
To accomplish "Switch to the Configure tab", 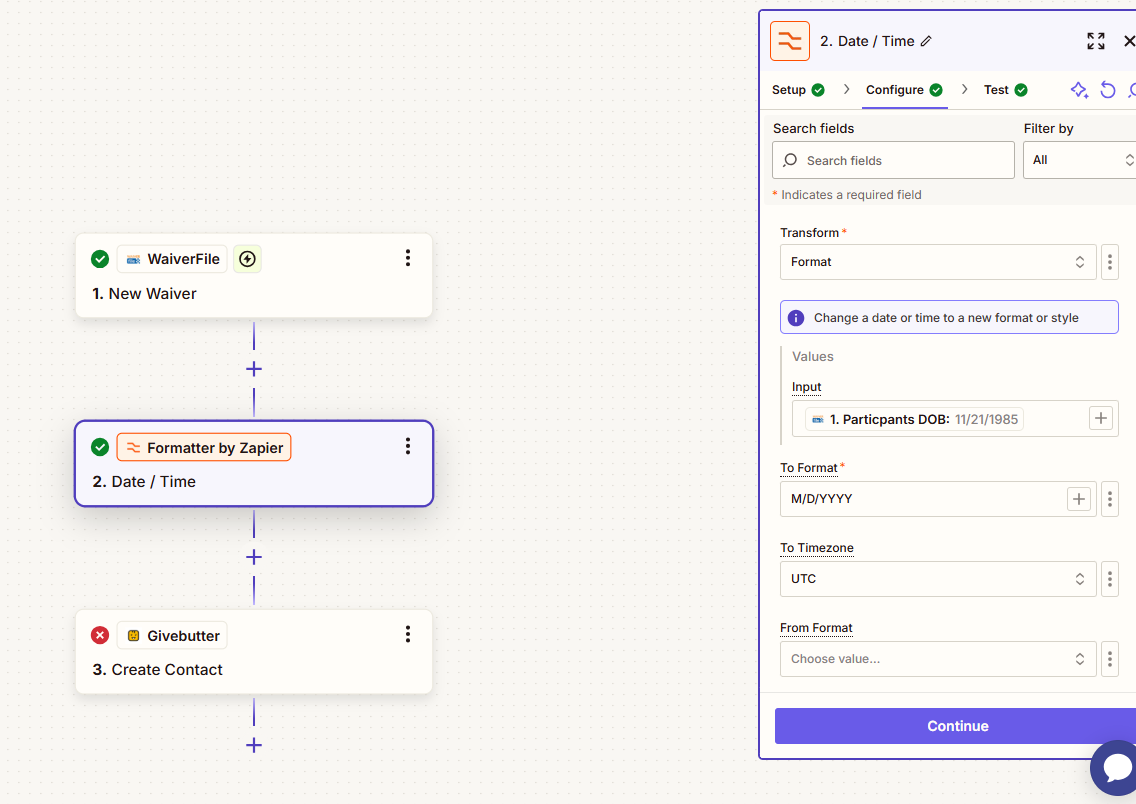I will pos(904,90).
